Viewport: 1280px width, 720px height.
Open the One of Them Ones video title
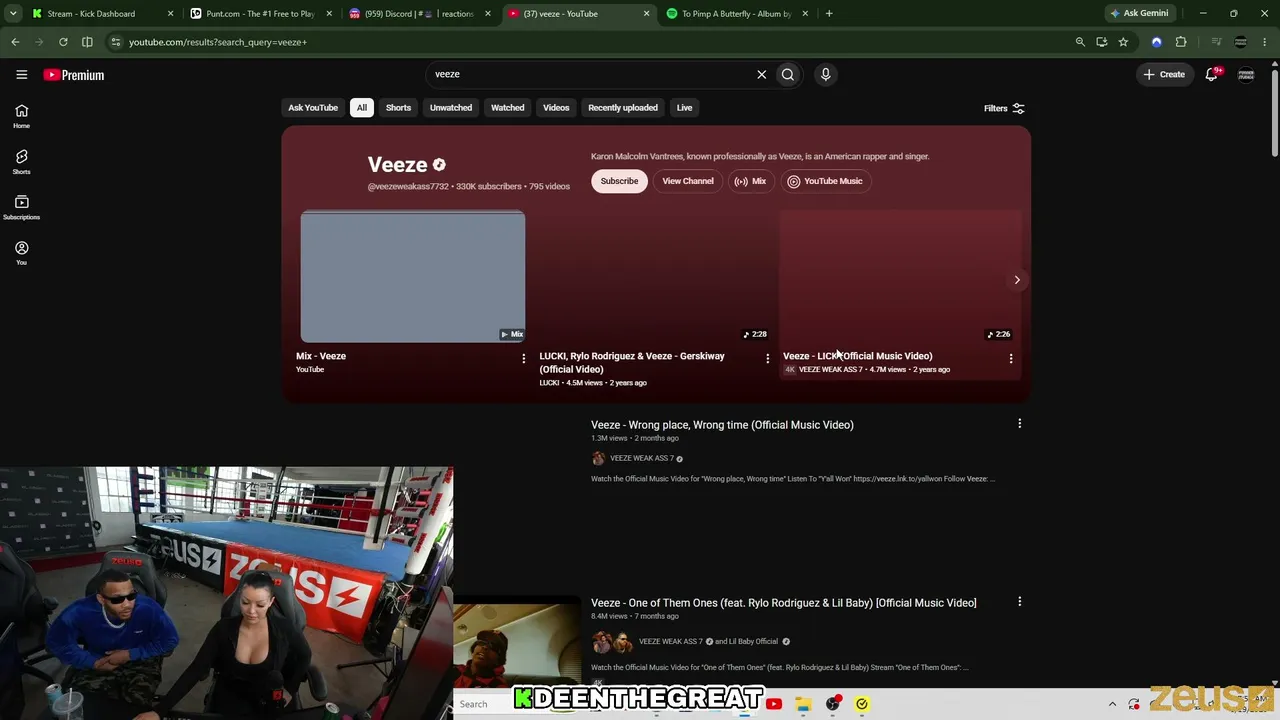pyautogui.click(x=784, y=603)
